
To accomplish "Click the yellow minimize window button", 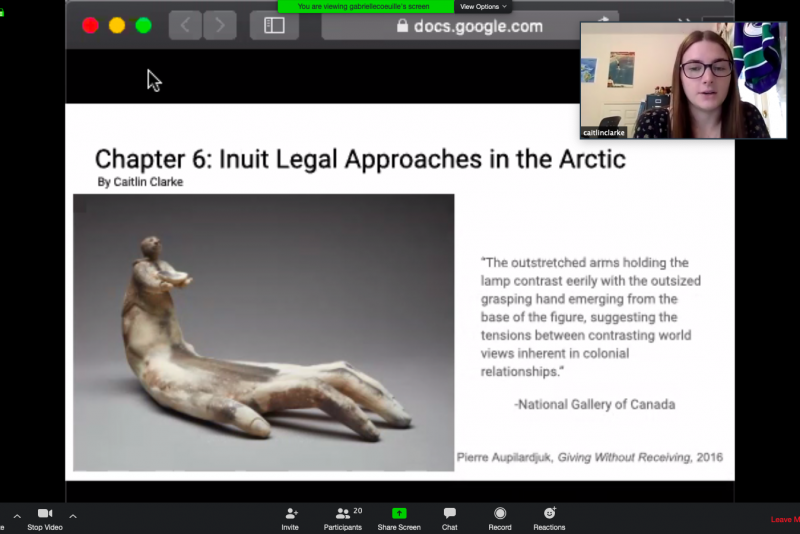I will [117, 26].
